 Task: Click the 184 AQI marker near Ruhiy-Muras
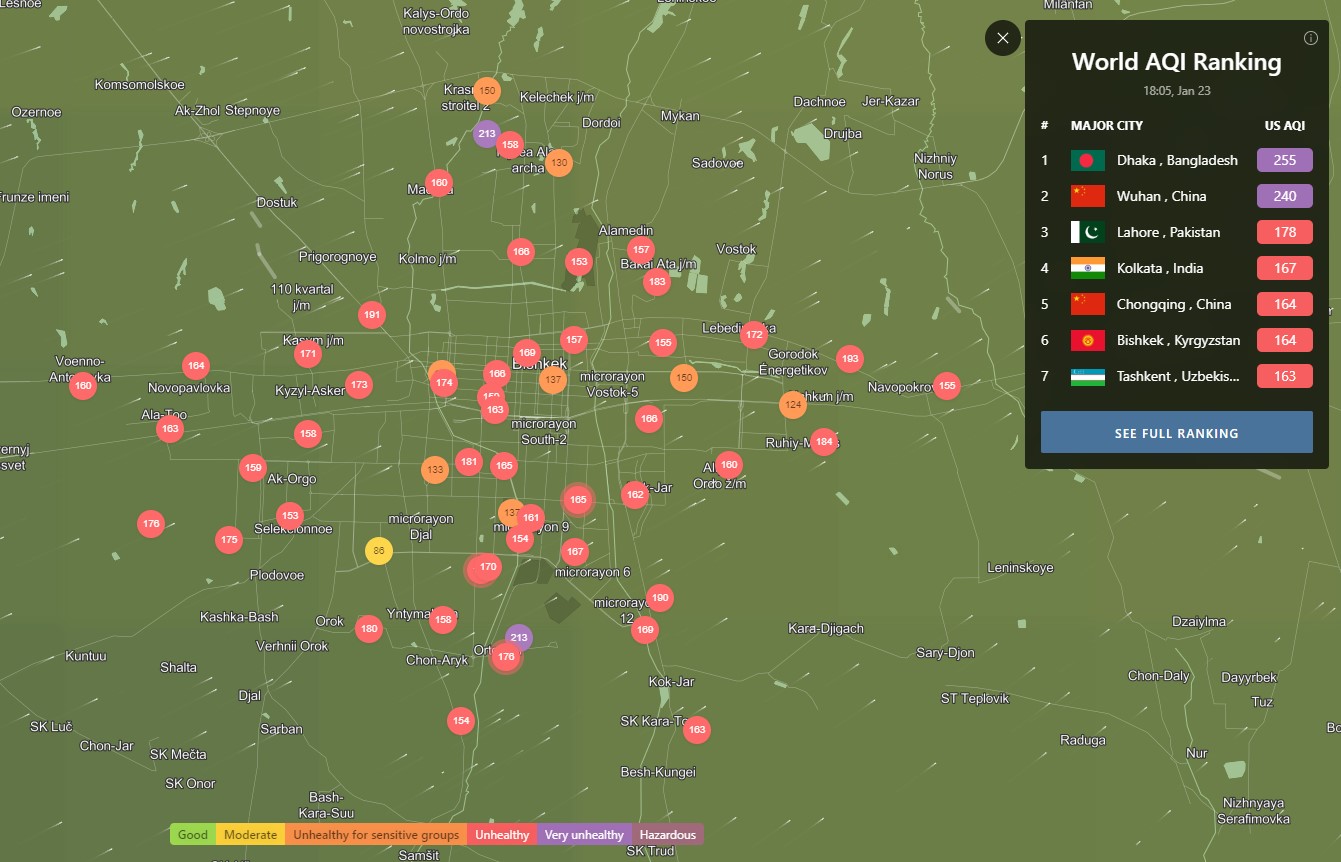[823, 441]
